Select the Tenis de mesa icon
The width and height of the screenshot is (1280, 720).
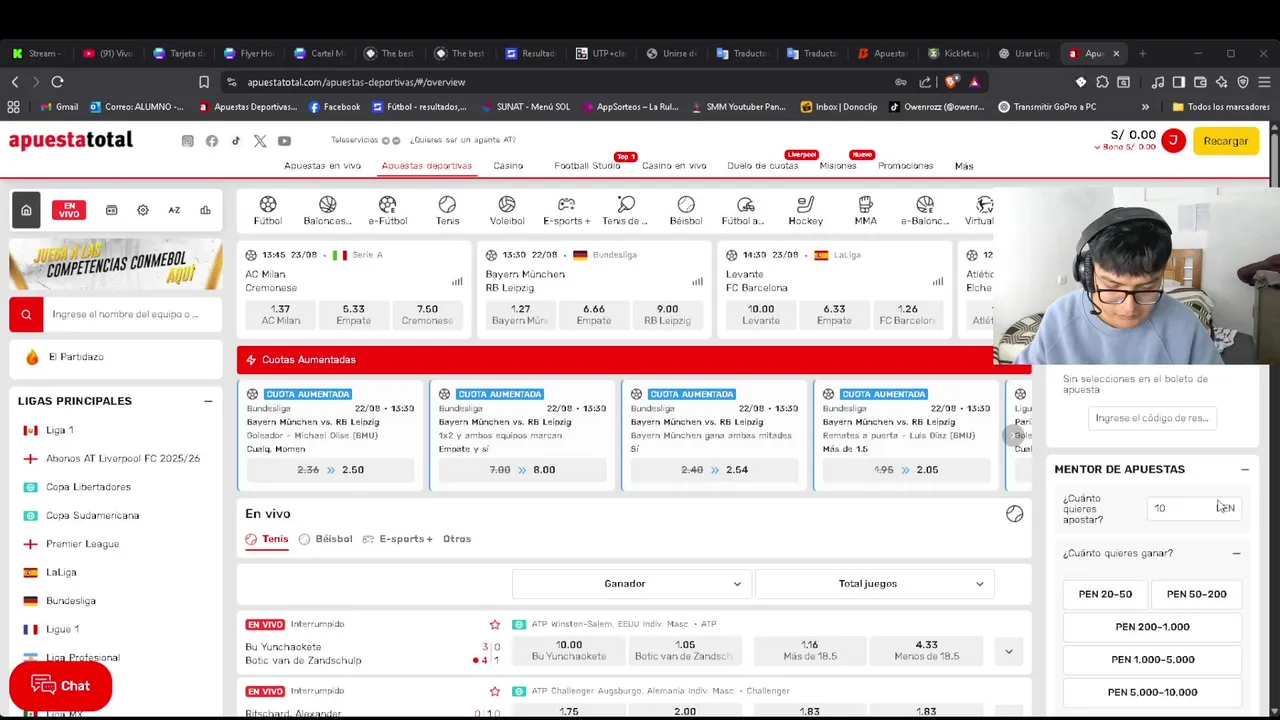tap(626, 210)
